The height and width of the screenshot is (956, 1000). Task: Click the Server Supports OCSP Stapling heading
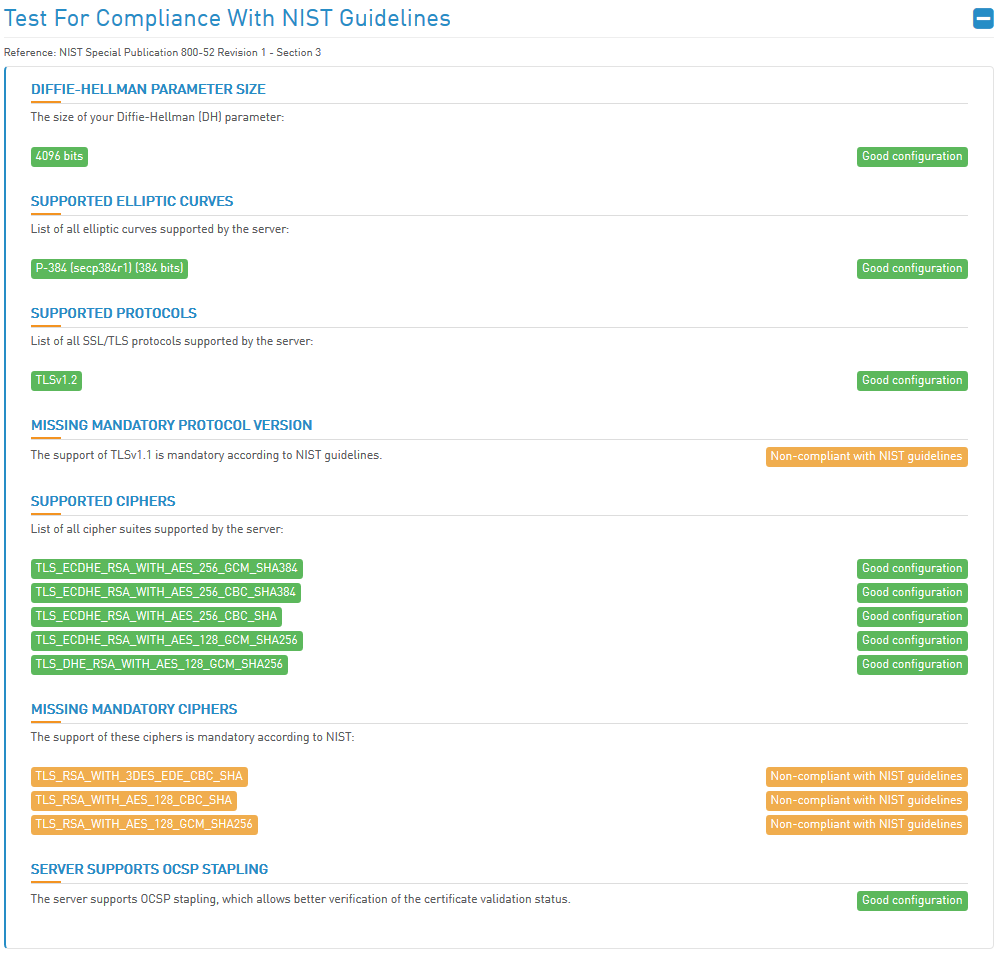tap(149, 869)
